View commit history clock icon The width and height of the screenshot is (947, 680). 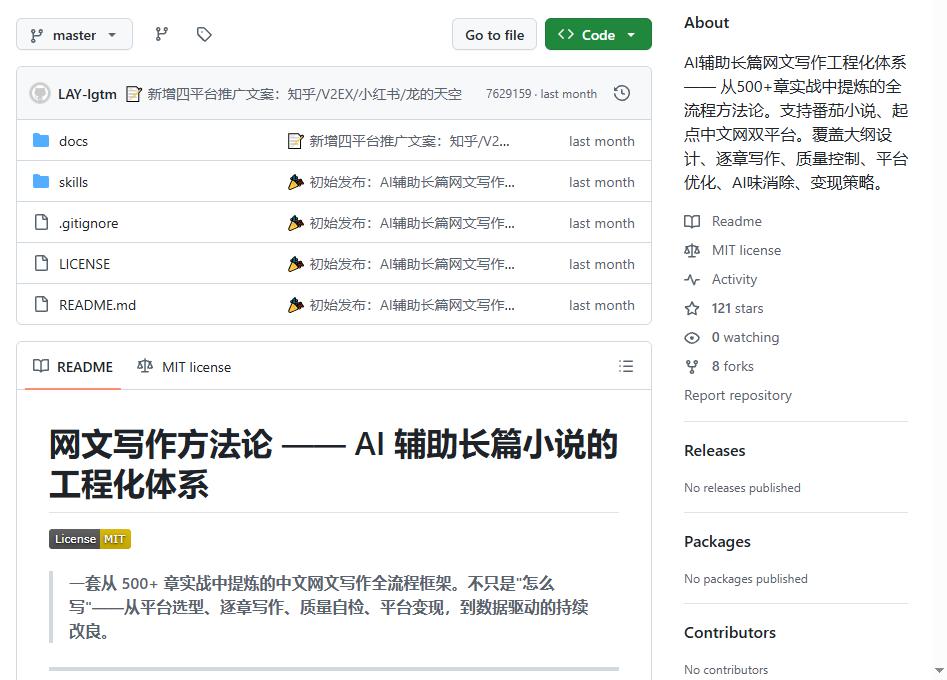coord(621,94)
